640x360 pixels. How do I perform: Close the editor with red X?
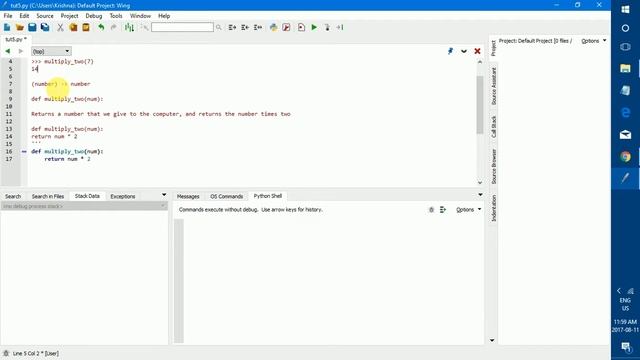[x=477, y=51]
